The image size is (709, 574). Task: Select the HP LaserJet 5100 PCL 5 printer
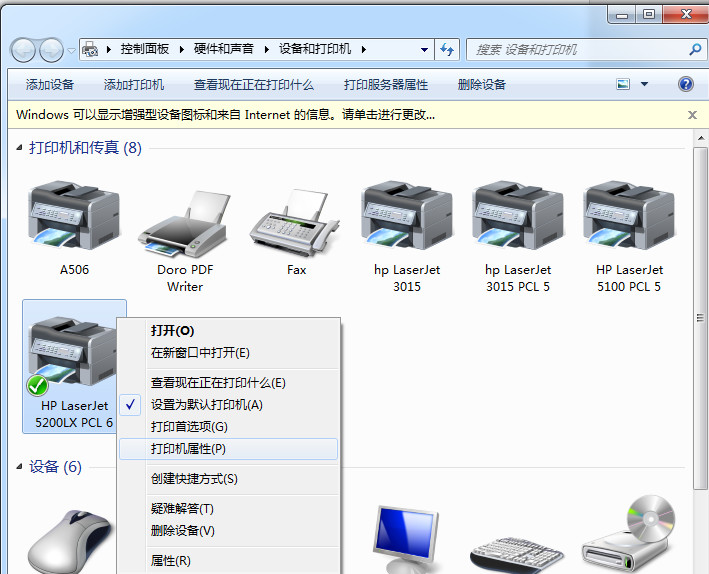coord(629,215)
